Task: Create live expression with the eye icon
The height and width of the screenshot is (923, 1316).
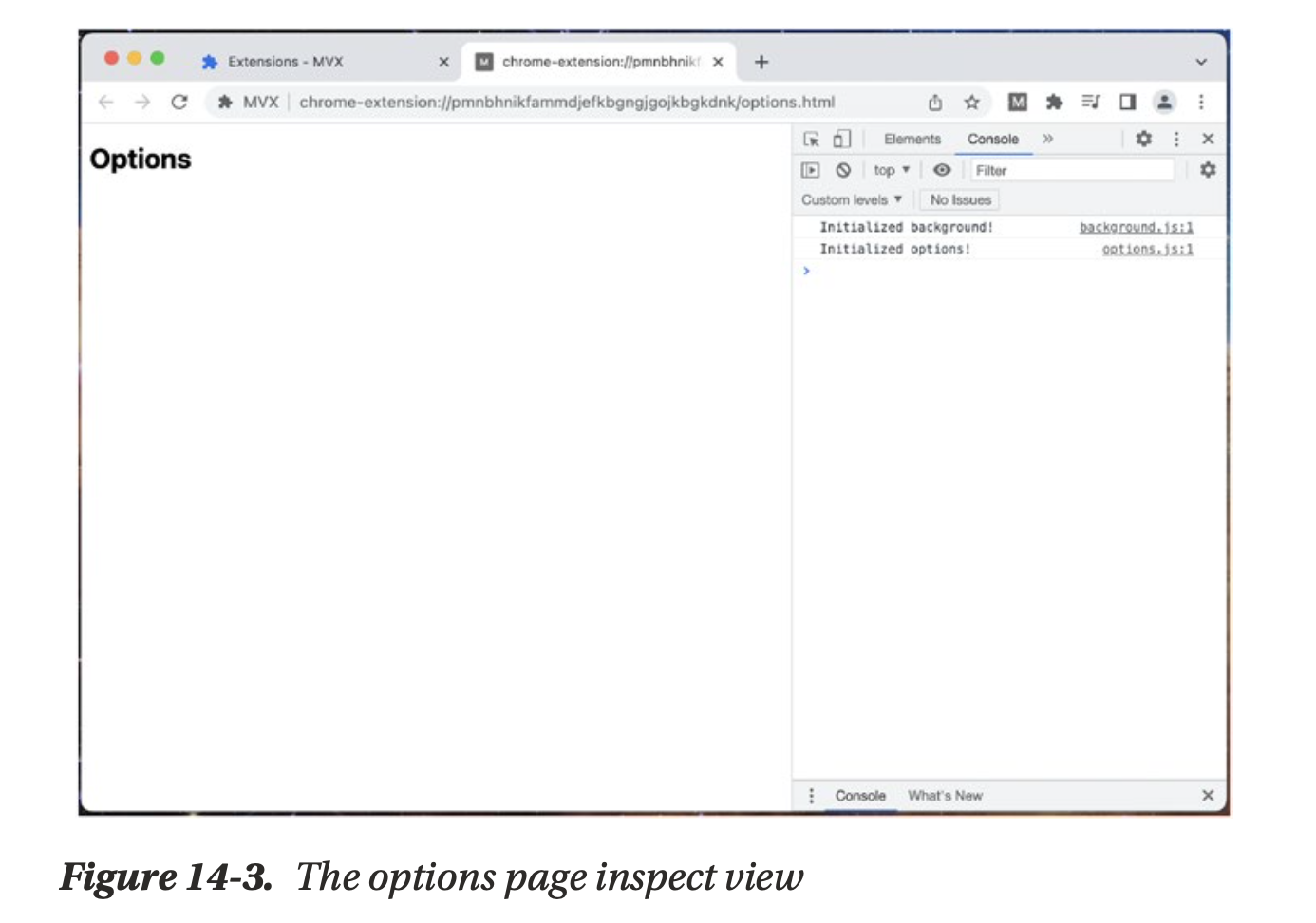Action: [x=941, y=170]
